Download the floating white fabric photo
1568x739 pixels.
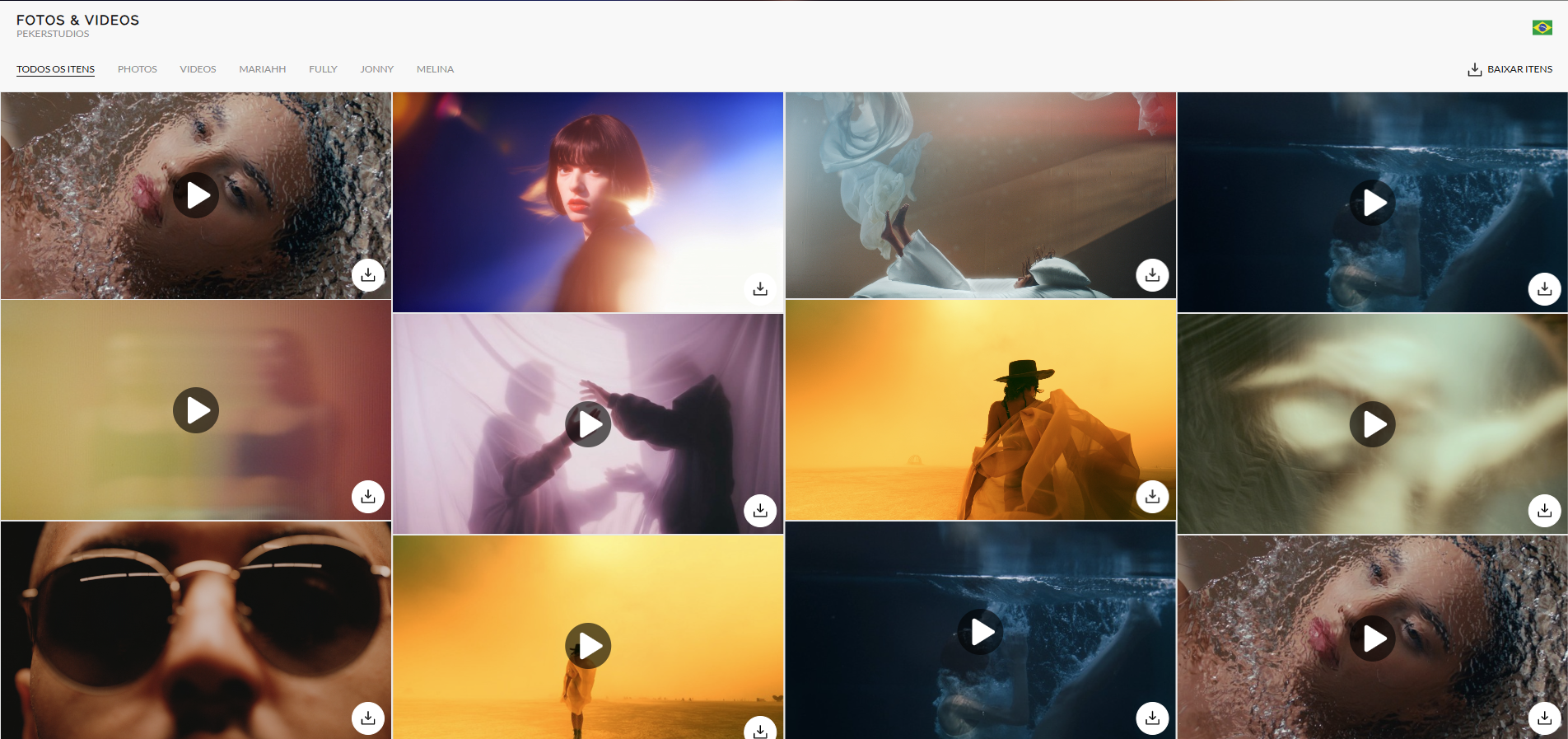click(x=1152, y=275)
